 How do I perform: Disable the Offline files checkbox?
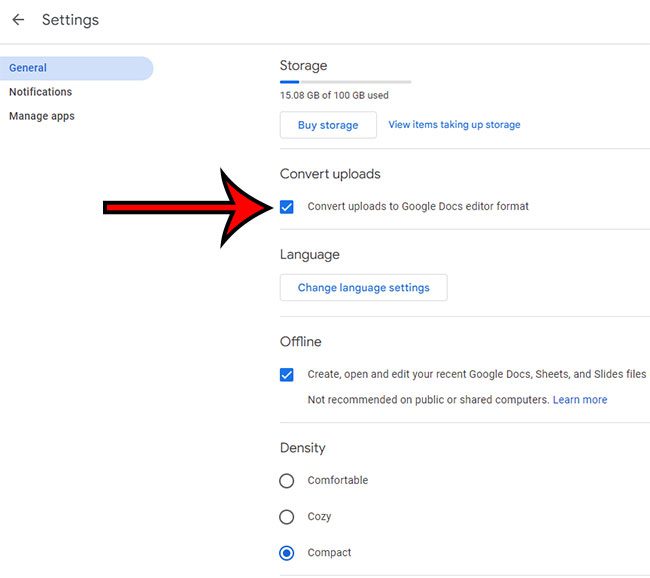click(287, 375)
